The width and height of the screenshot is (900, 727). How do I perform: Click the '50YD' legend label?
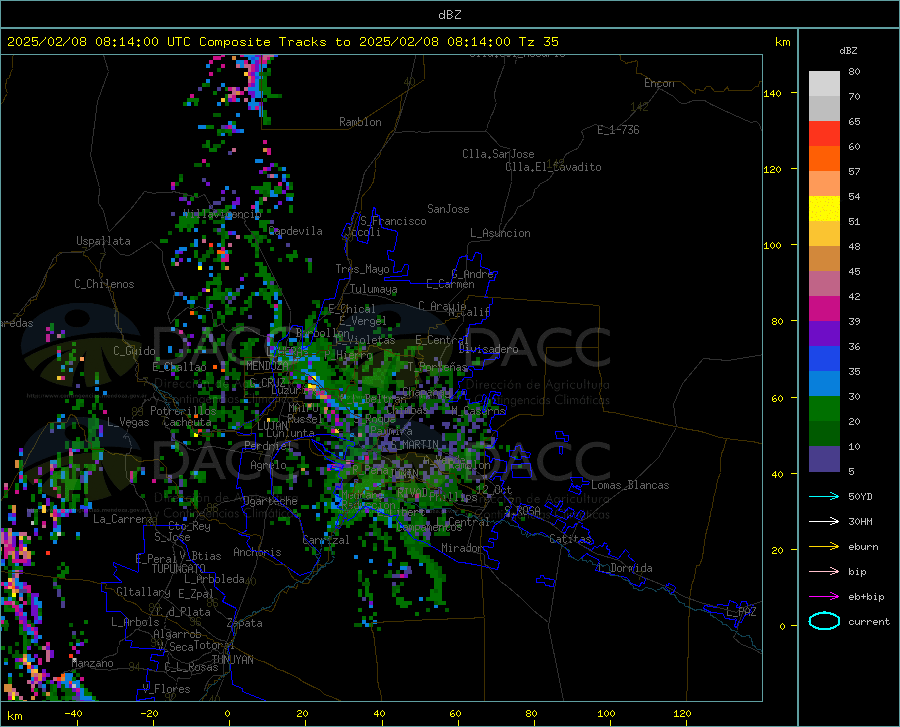pos(860,496)
